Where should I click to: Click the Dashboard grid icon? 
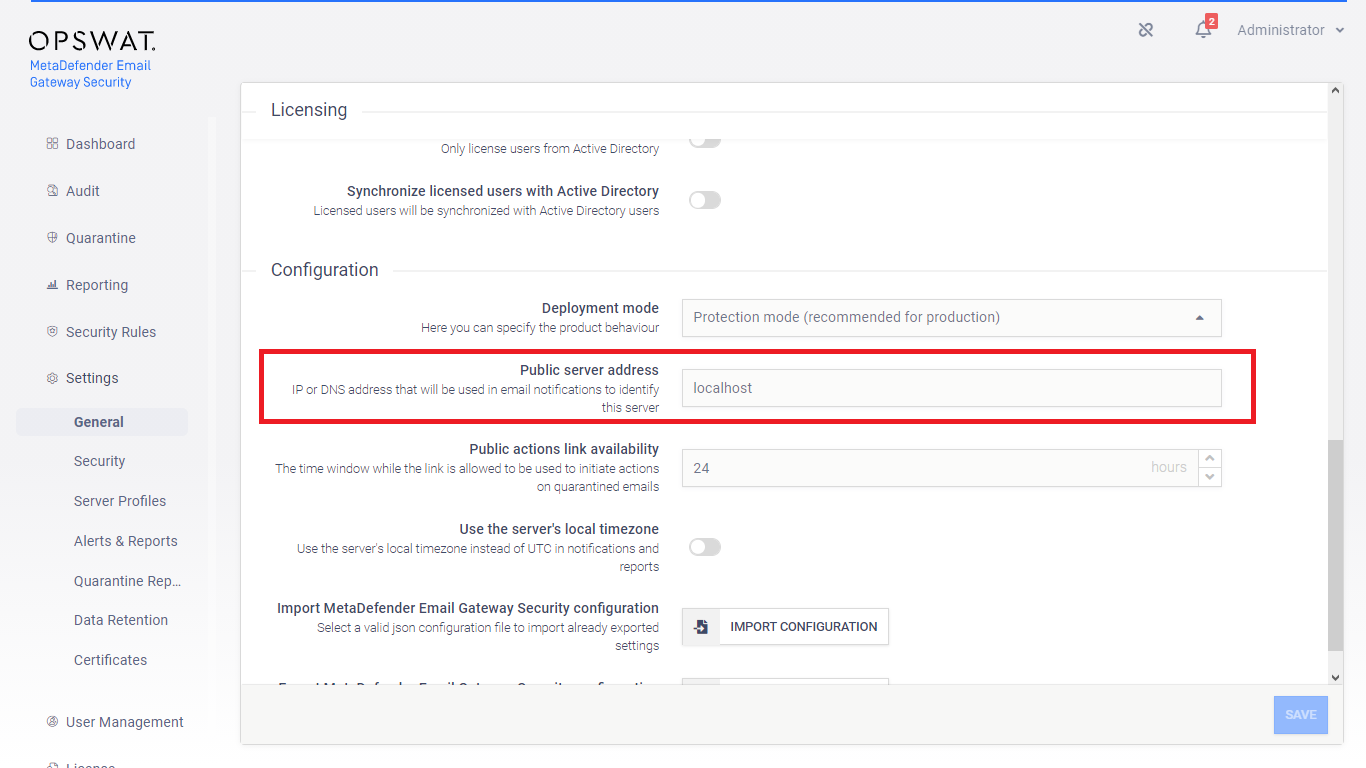click(x=52, y=144)
